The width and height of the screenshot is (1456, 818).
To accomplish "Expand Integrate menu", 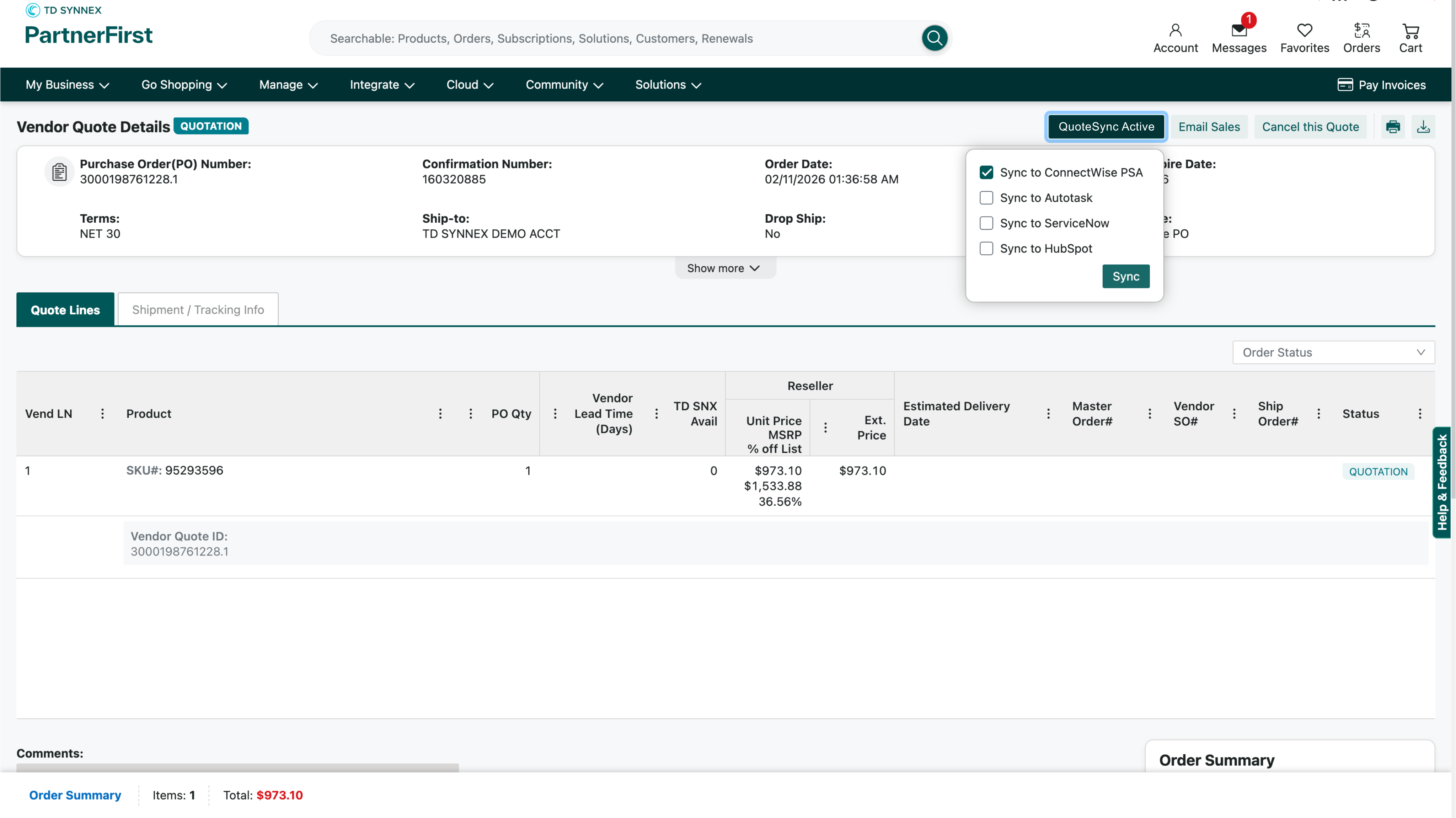I will click(x=382, y=84).
